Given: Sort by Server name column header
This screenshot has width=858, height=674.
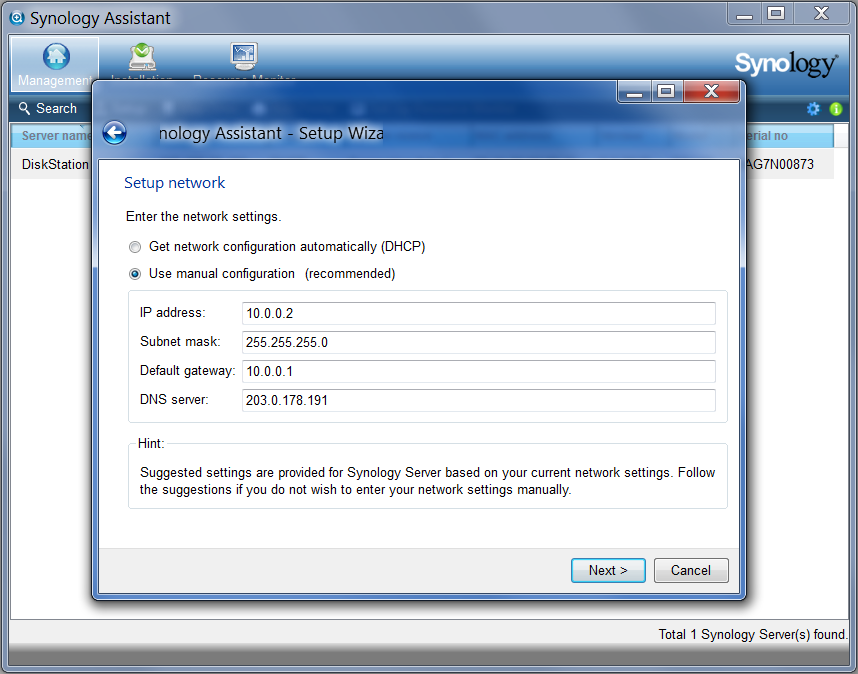Looking at the screenshot, I should (53, 136).
